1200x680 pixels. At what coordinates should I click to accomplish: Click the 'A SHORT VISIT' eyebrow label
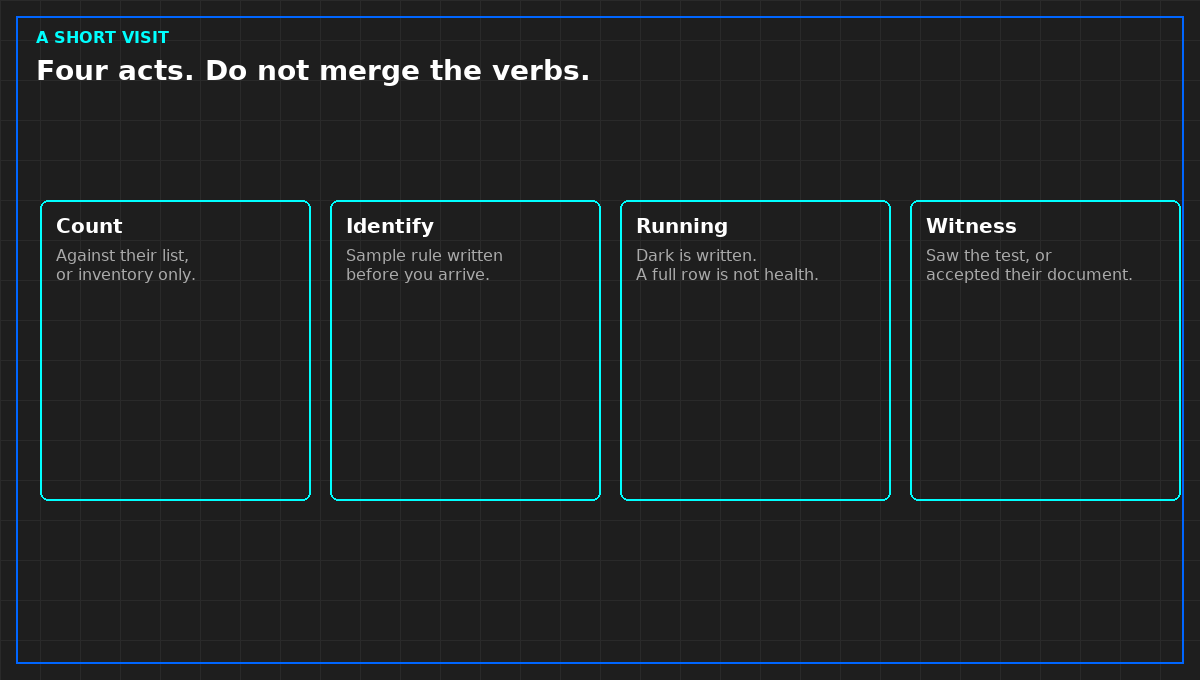(102, 38)
